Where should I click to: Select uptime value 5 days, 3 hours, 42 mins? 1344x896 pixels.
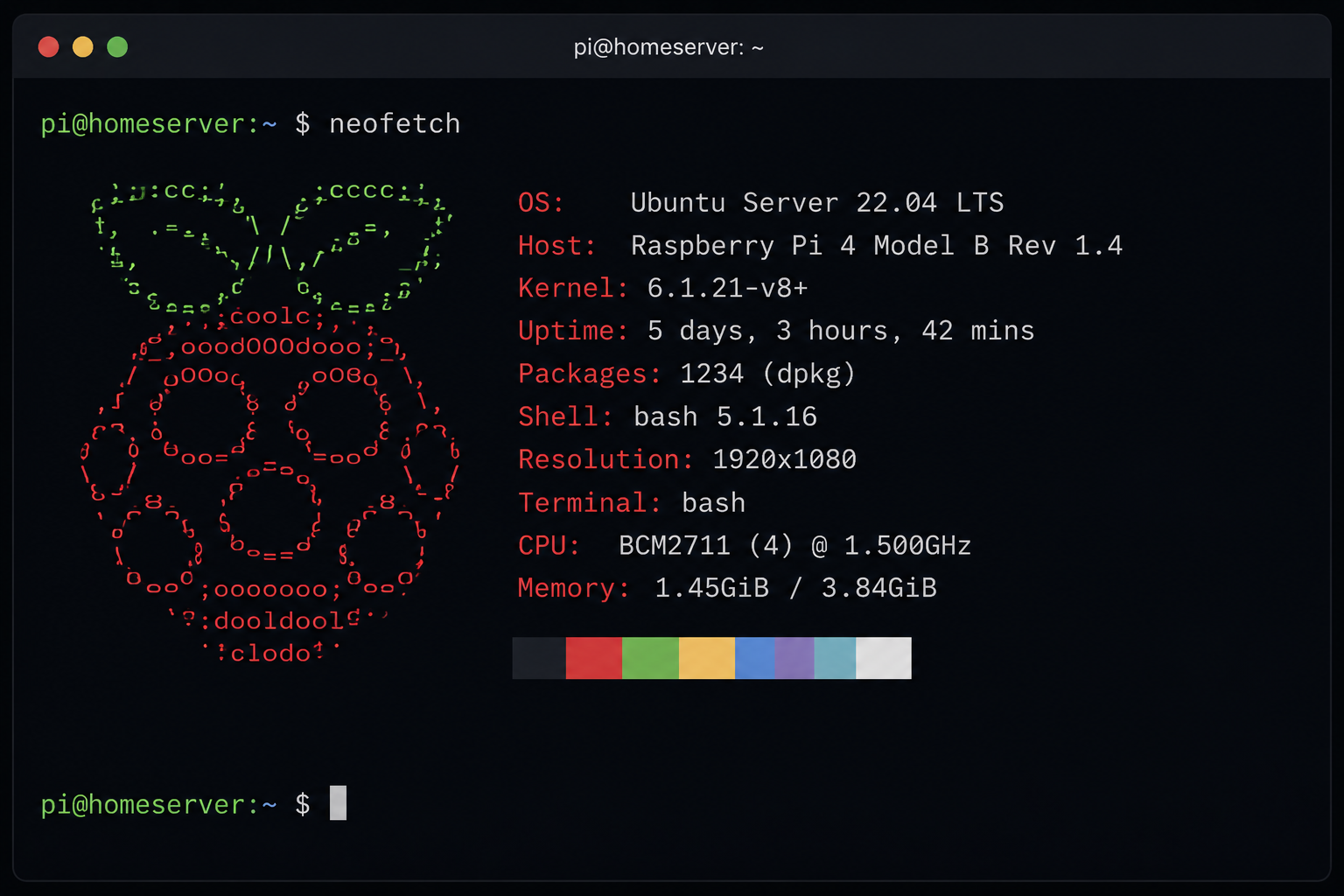(841, 331)
